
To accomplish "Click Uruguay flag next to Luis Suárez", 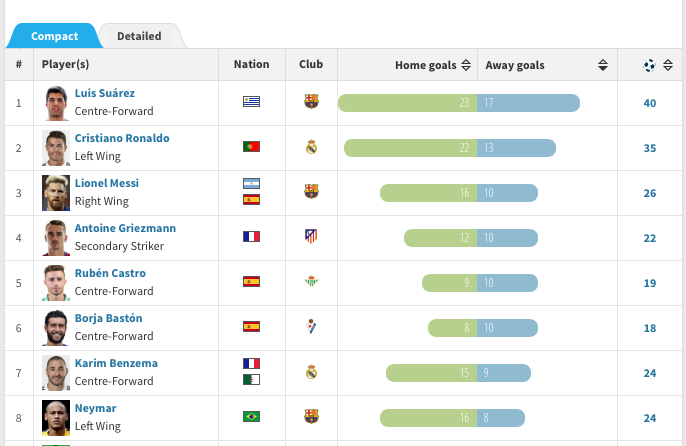I will pos(251,102).
